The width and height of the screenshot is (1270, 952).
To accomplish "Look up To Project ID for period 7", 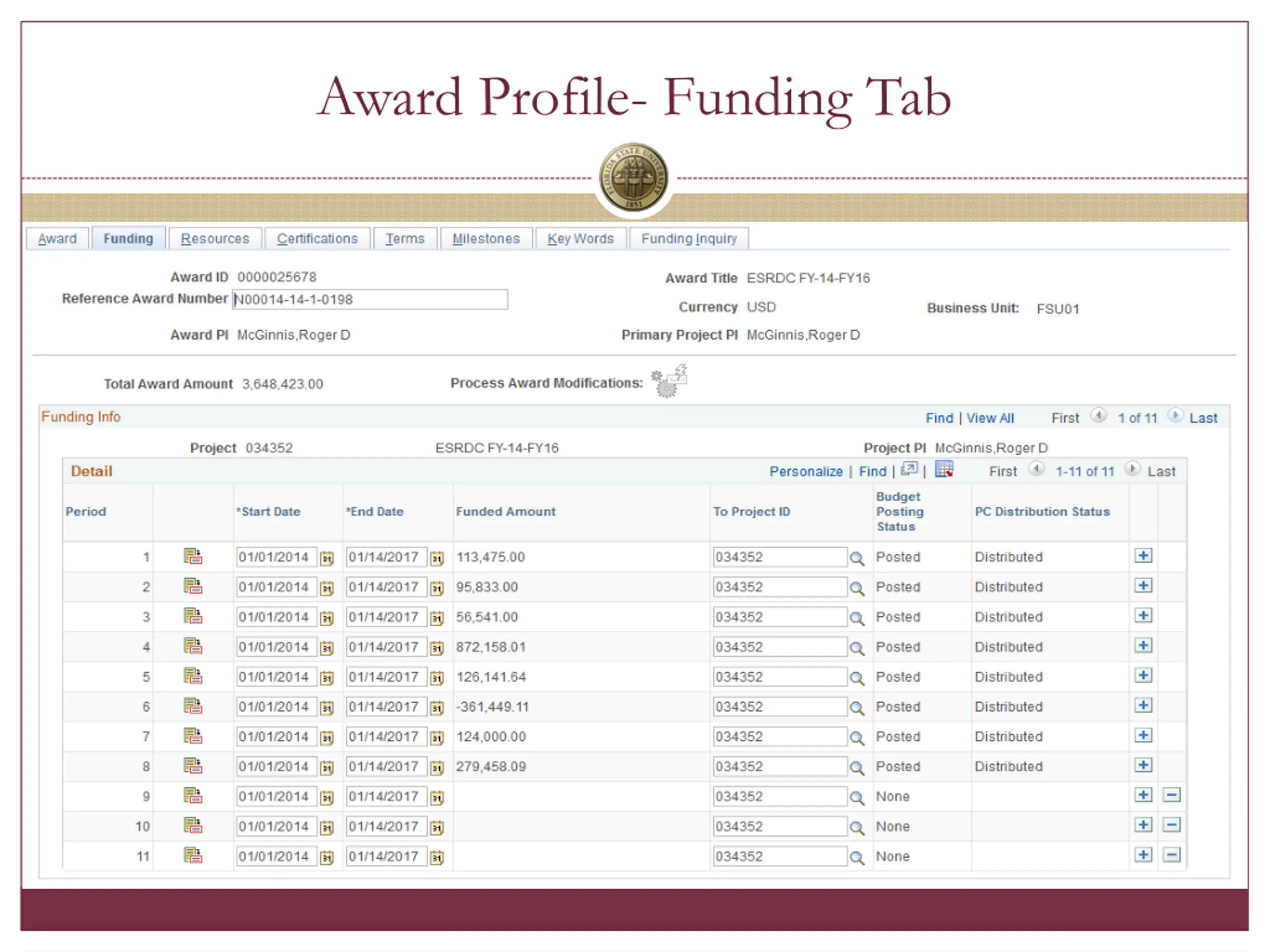I will click(x=857, y=738).
